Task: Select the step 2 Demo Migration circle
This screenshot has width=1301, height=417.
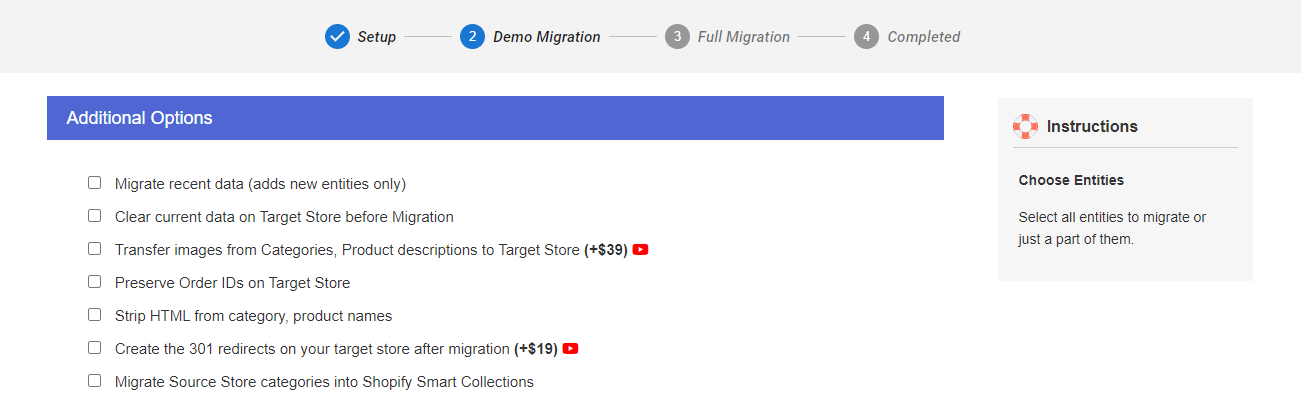Action: (472, 37)
